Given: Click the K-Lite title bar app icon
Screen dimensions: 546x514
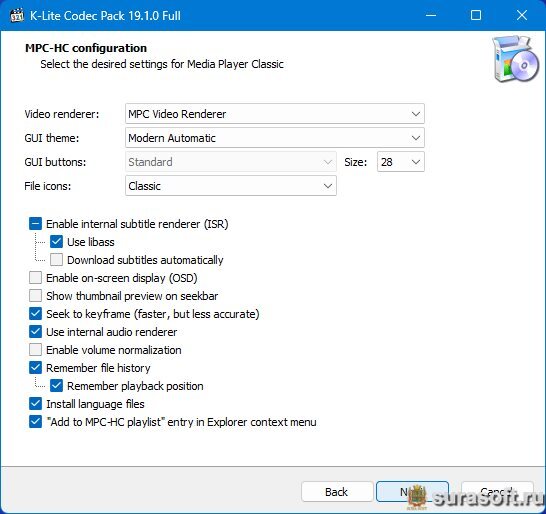Looking at the screenshot, I should pos(17,15).
